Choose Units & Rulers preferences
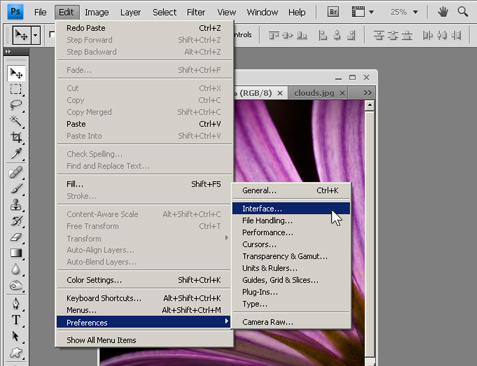 (291, 268)
